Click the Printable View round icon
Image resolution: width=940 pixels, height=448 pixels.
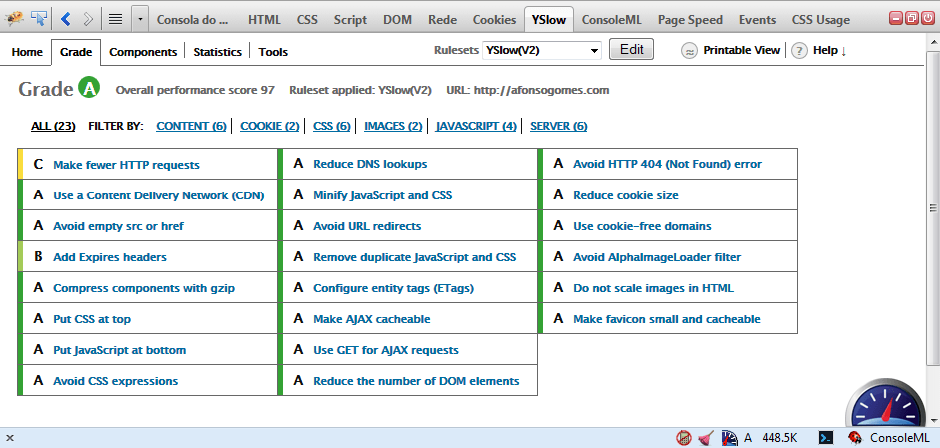690,51
